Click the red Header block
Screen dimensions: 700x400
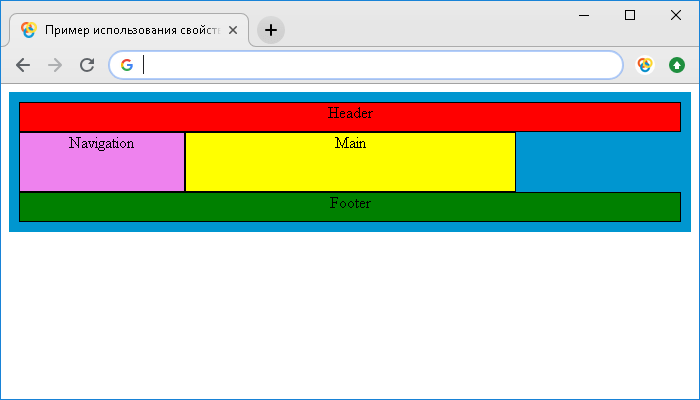point(350,116)
